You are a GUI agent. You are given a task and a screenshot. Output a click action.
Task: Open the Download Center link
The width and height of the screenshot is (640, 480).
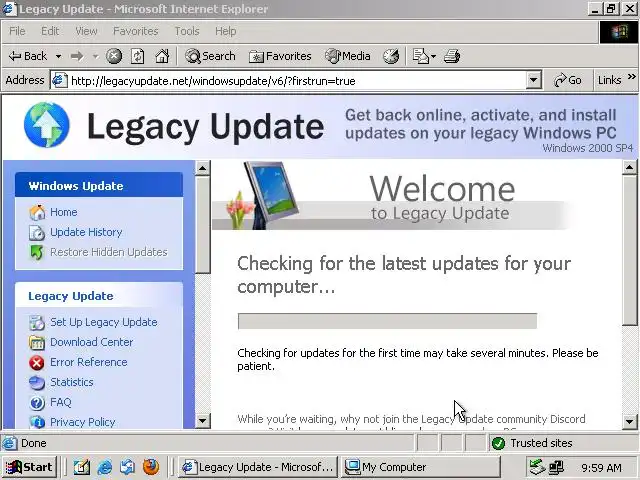click(91, 342)
